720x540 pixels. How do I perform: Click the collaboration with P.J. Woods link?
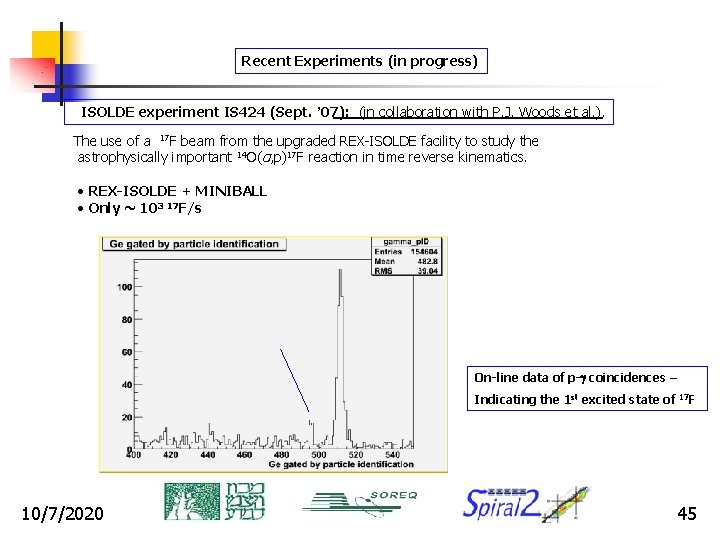coord(481,112)
